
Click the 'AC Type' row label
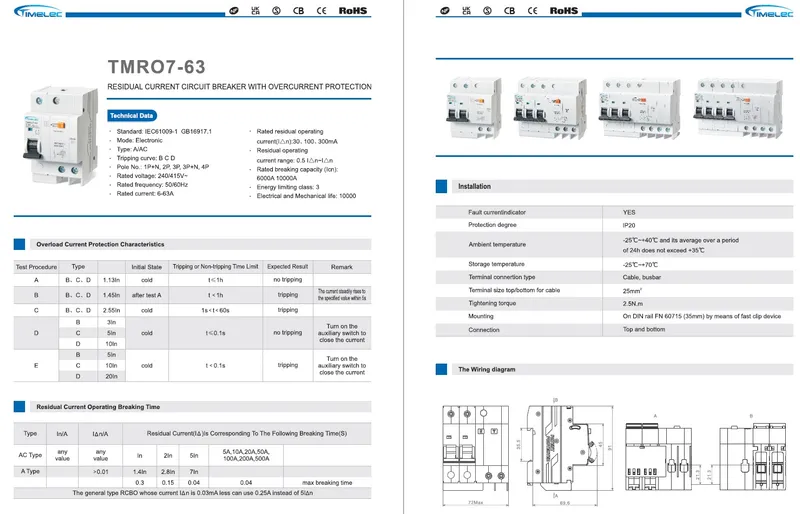30,455
